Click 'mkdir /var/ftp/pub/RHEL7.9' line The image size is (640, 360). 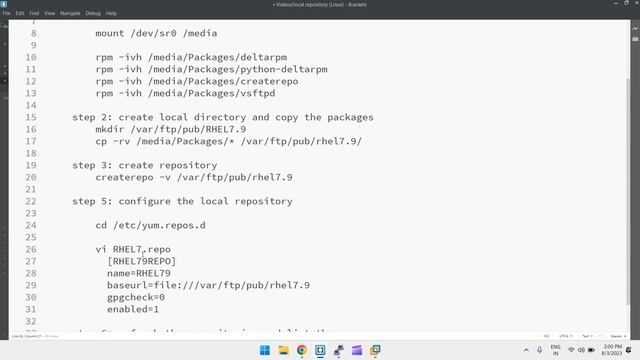coord(171,129)
